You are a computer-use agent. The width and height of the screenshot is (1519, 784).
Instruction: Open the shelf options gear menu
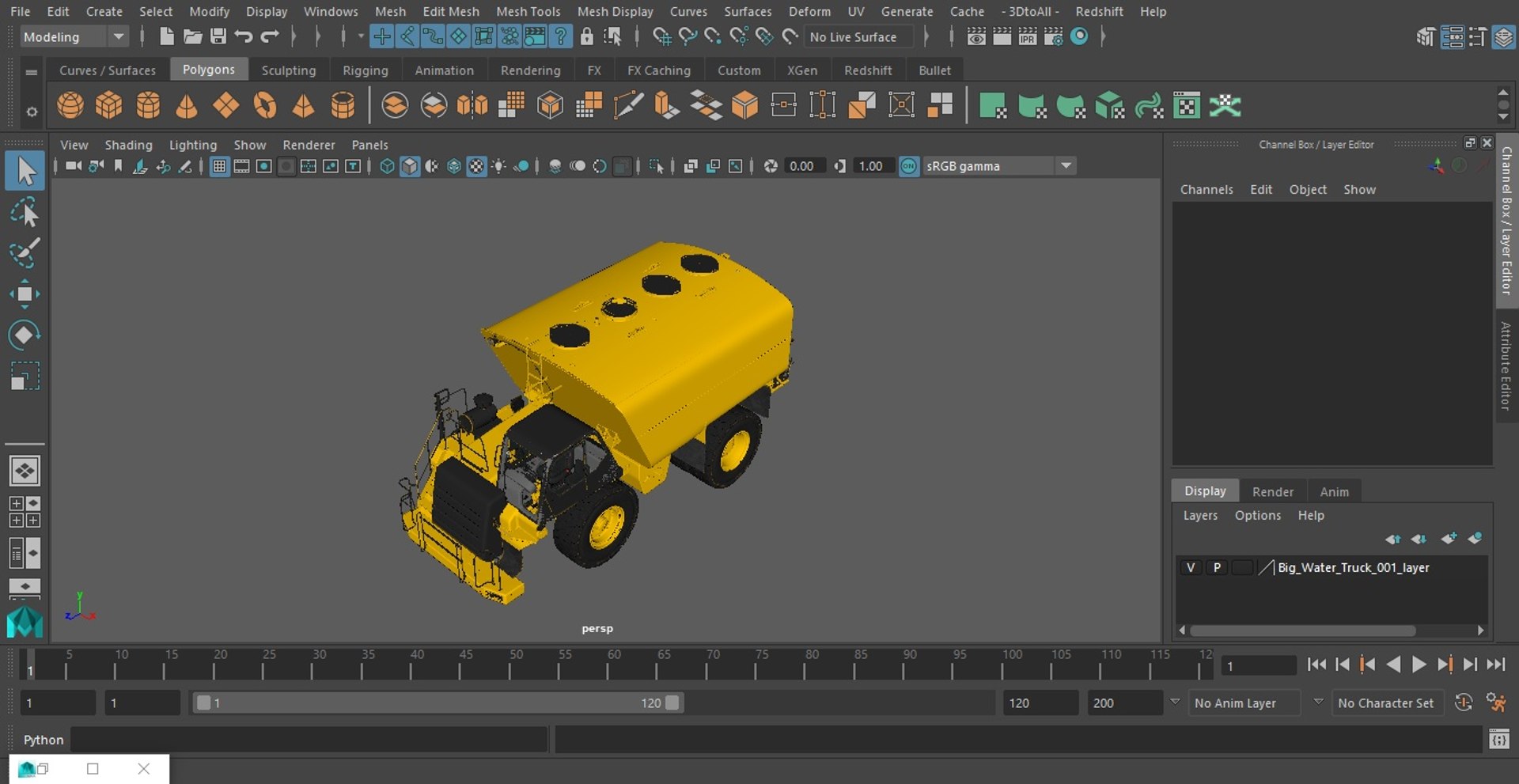(x=32, y=112)
